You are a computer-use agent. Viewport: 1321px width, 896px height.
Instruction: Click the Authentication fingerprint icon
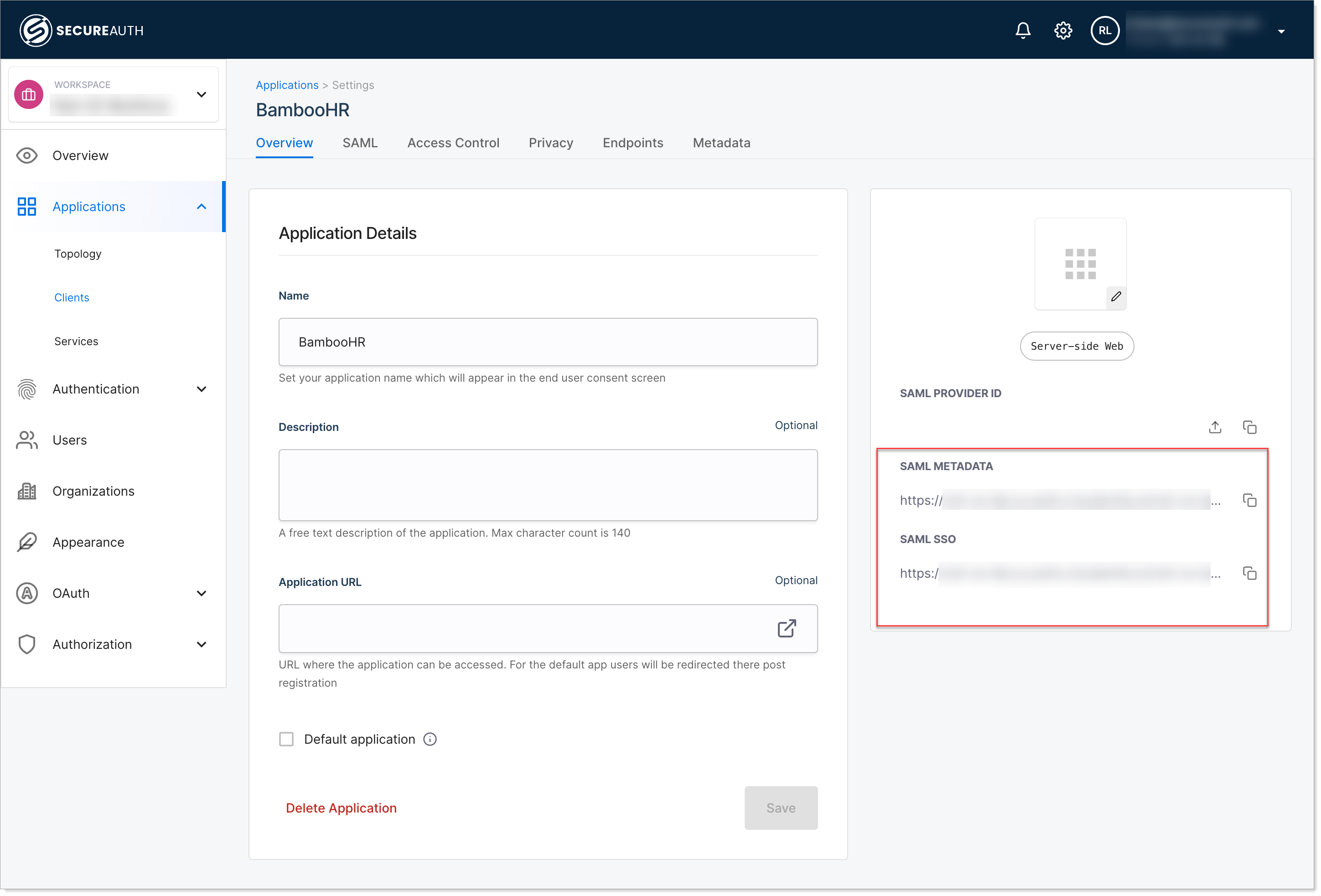pos(27,389)
